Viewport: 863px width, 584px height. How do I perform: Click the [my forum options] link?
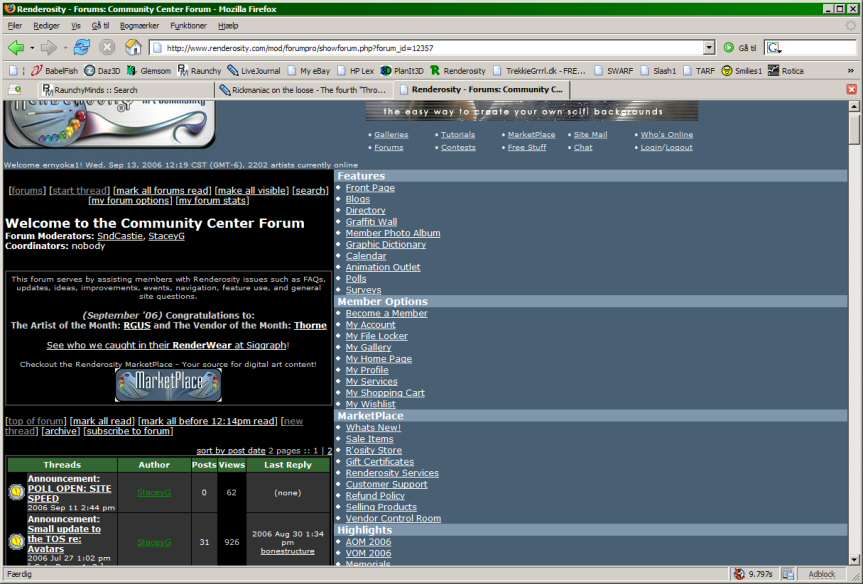point(130,200)
